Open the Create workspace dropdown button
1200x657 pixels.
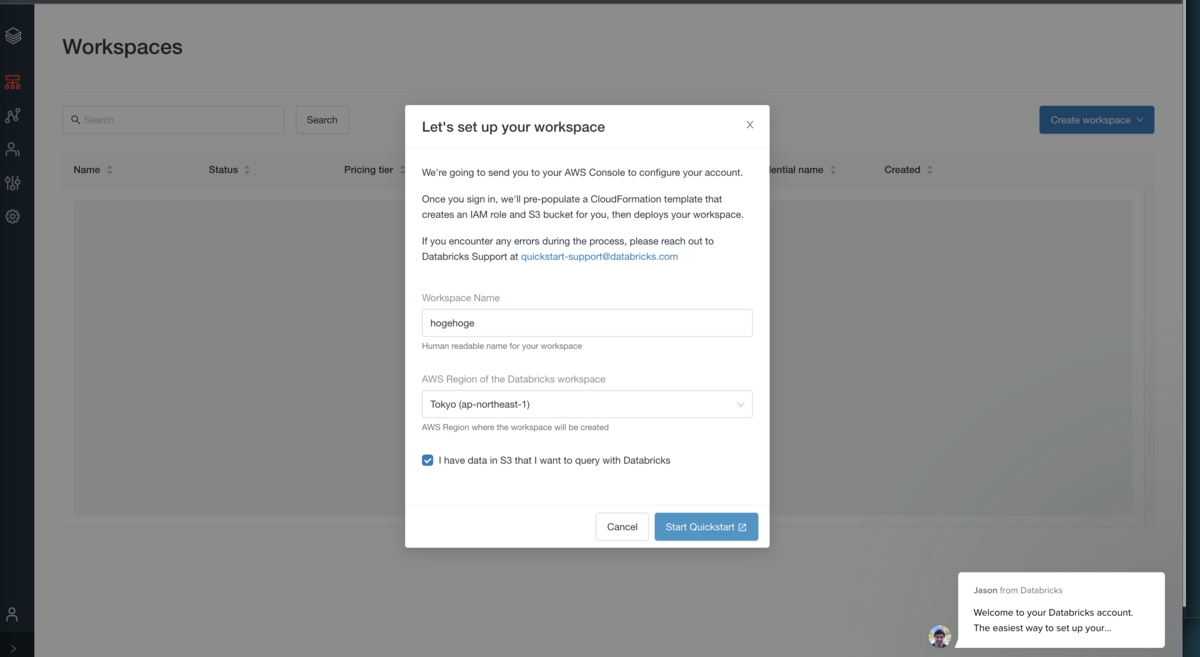[1096, 120]
